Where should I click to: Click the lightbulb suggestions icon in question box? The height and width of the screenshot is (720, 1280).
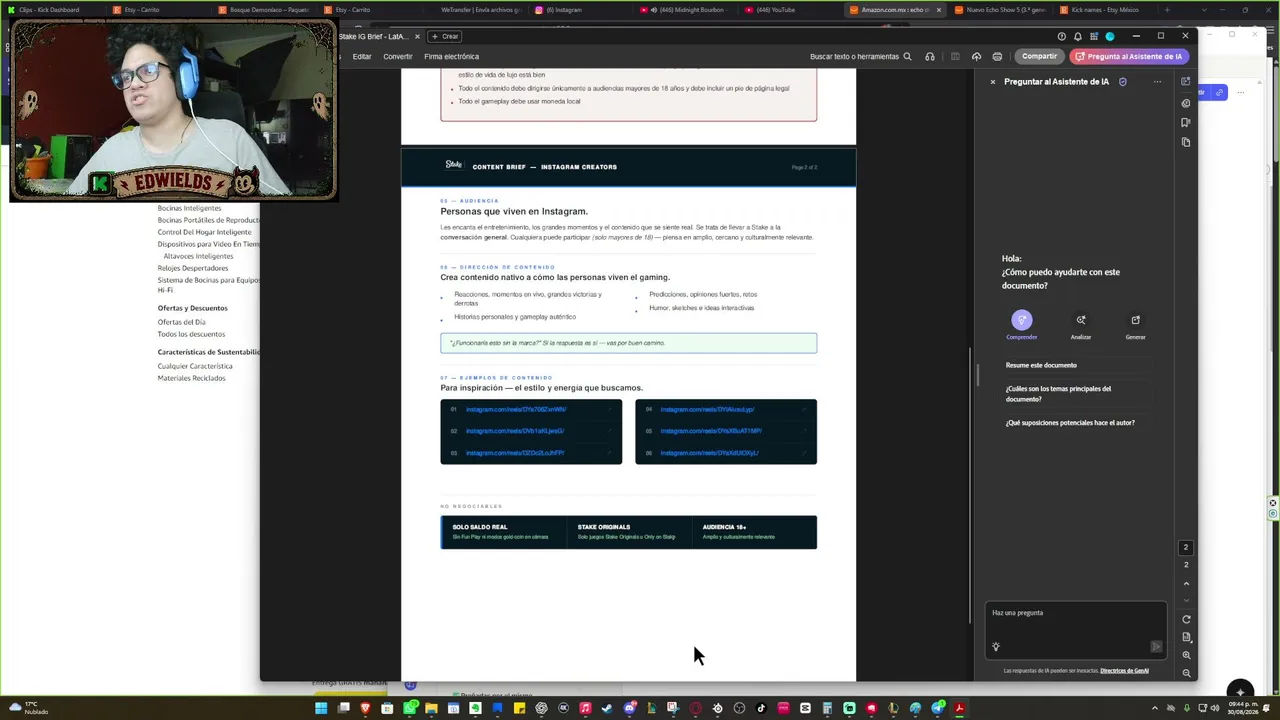pyautogui.click(x=996, y=647)
